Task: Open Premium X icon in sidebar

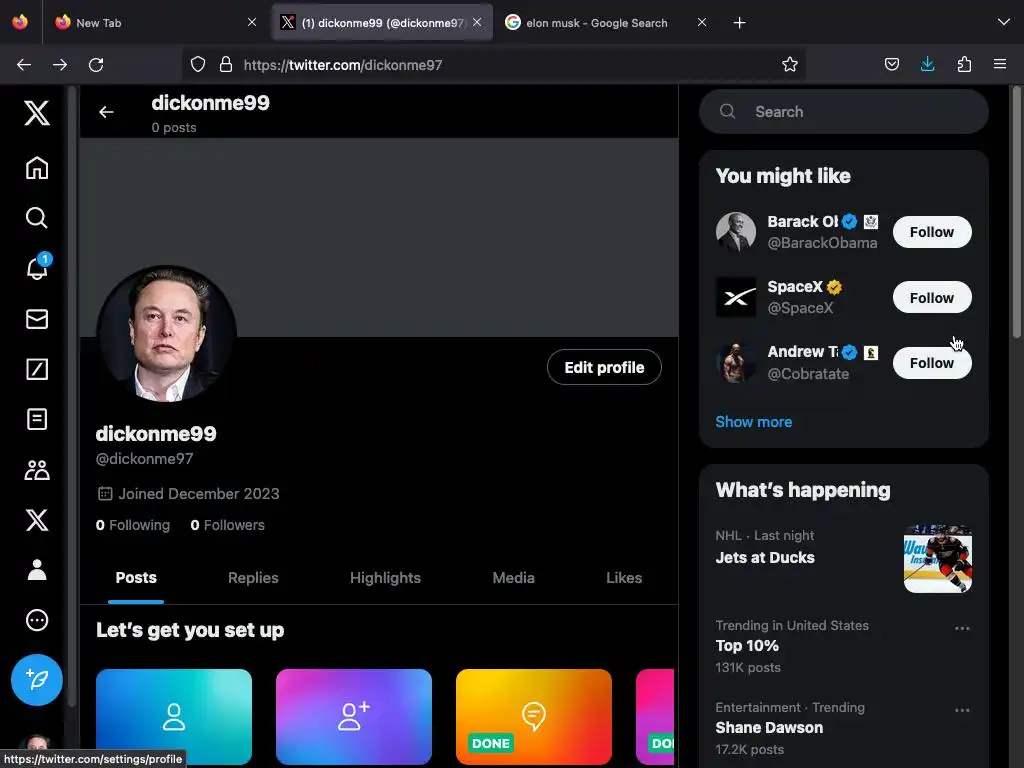Action: tap(37, 520)
